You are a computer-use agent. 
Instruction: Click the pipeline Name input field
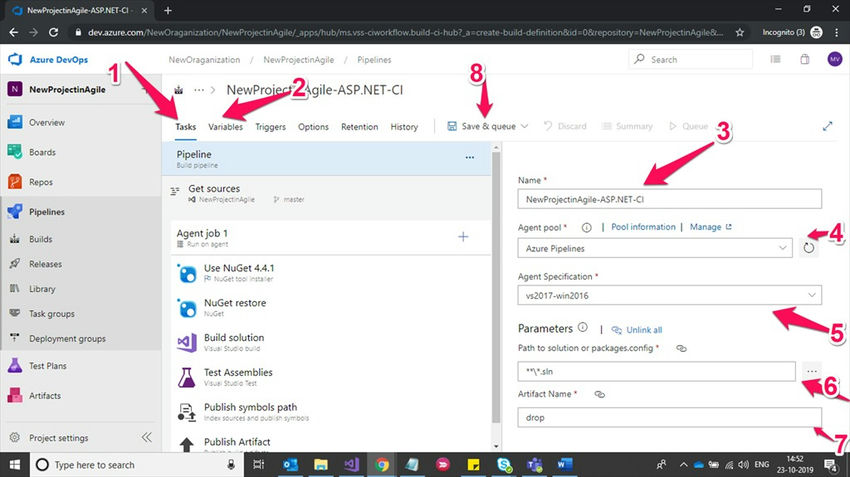(669, 199)
